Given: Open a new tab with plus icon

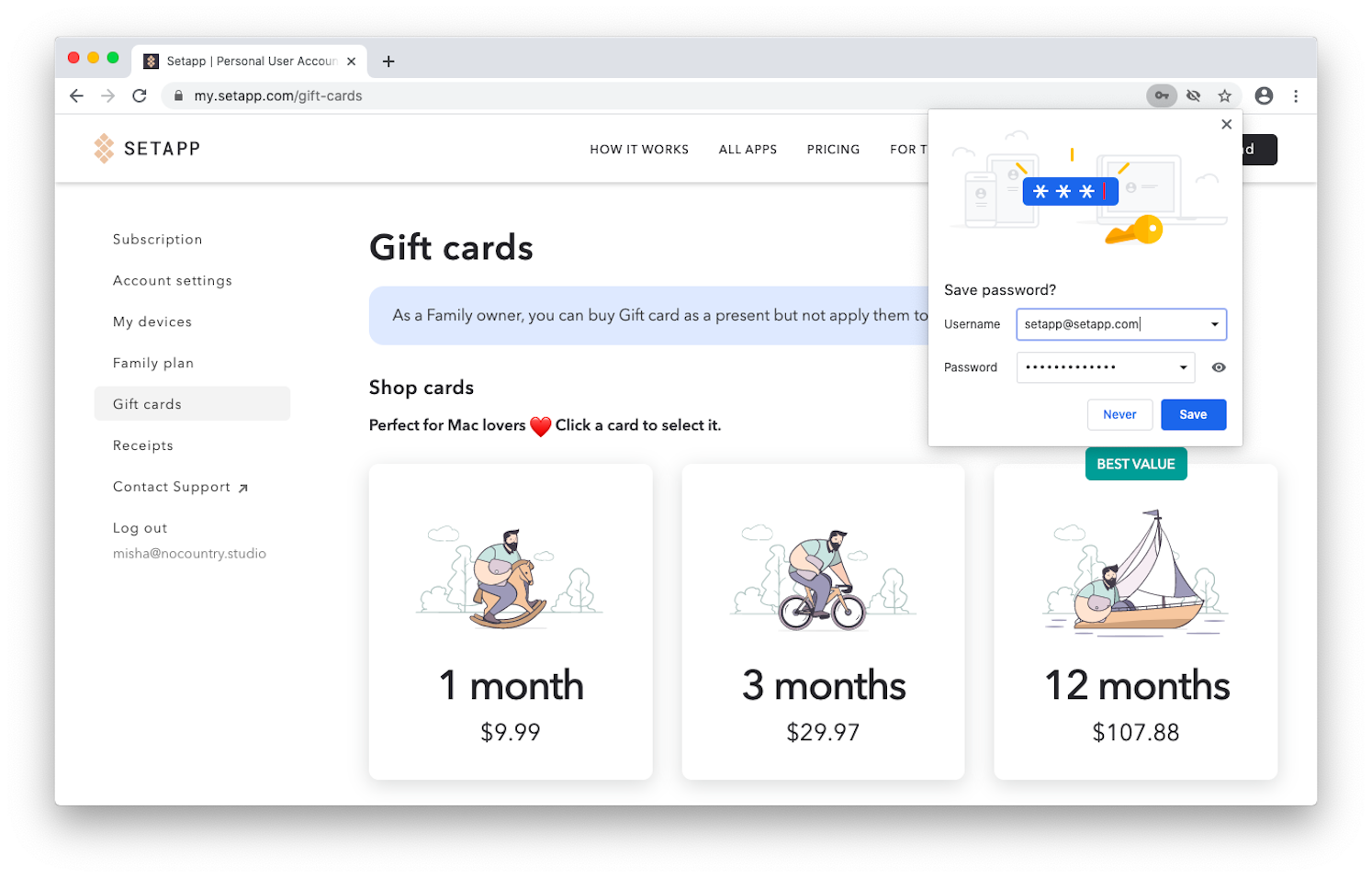Looking at the screenshot, I should [388, 62].
